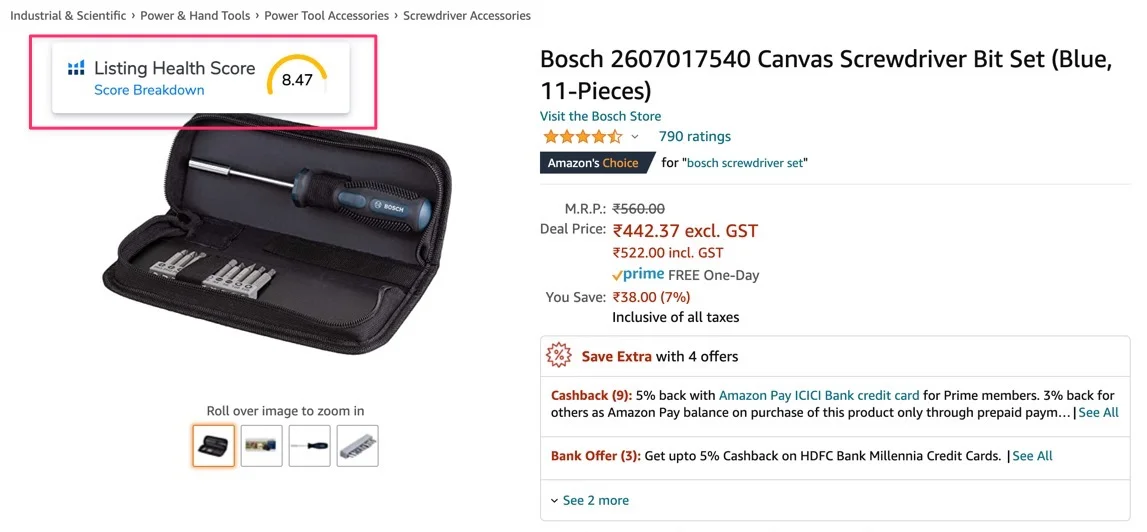
Task: Click the Save Extra discount badge icon
Action: (x=560, y=356)
